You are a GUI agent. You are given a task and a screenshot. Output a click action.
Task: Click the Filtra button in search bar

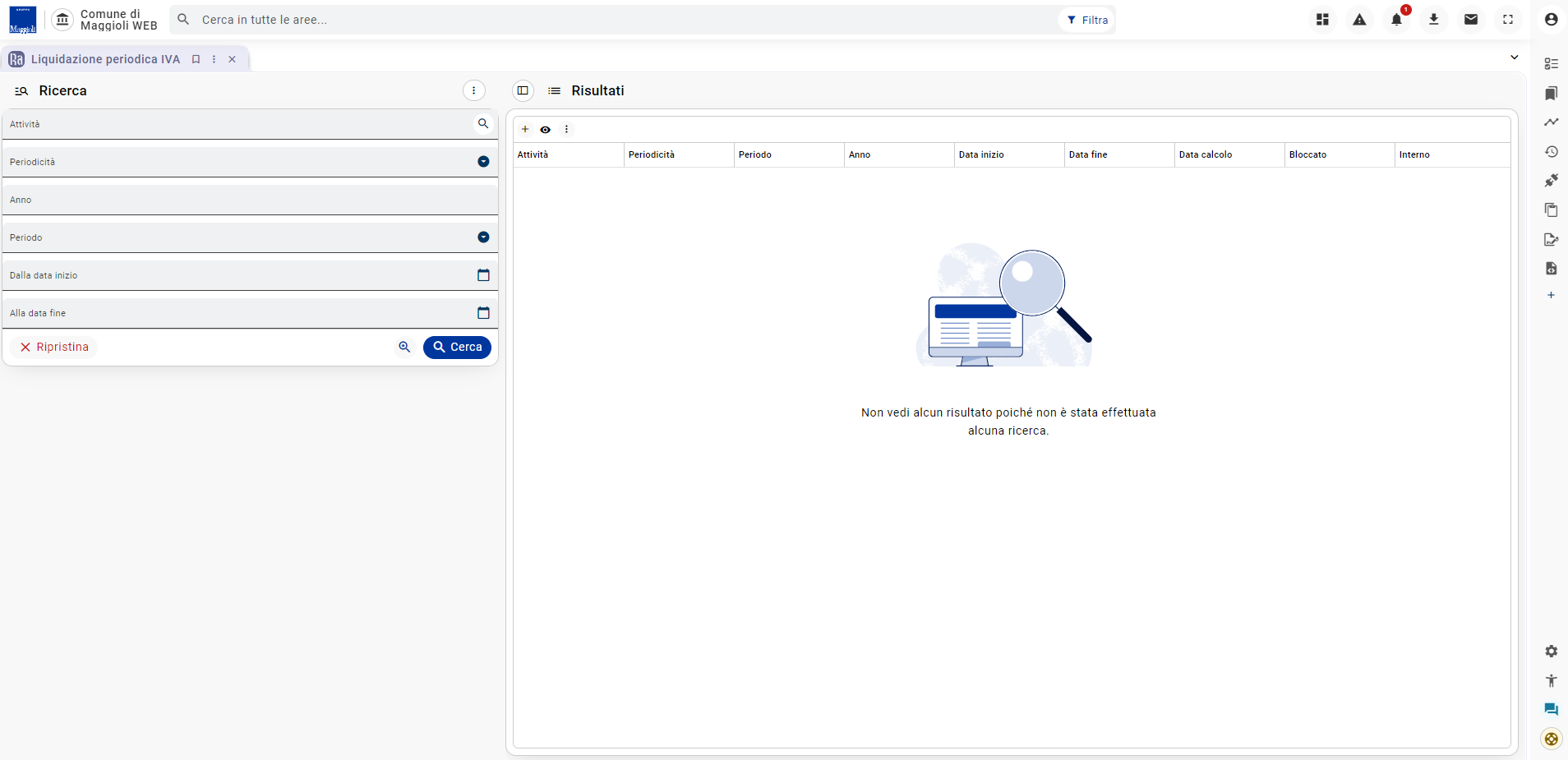(x=1087, y=20)
